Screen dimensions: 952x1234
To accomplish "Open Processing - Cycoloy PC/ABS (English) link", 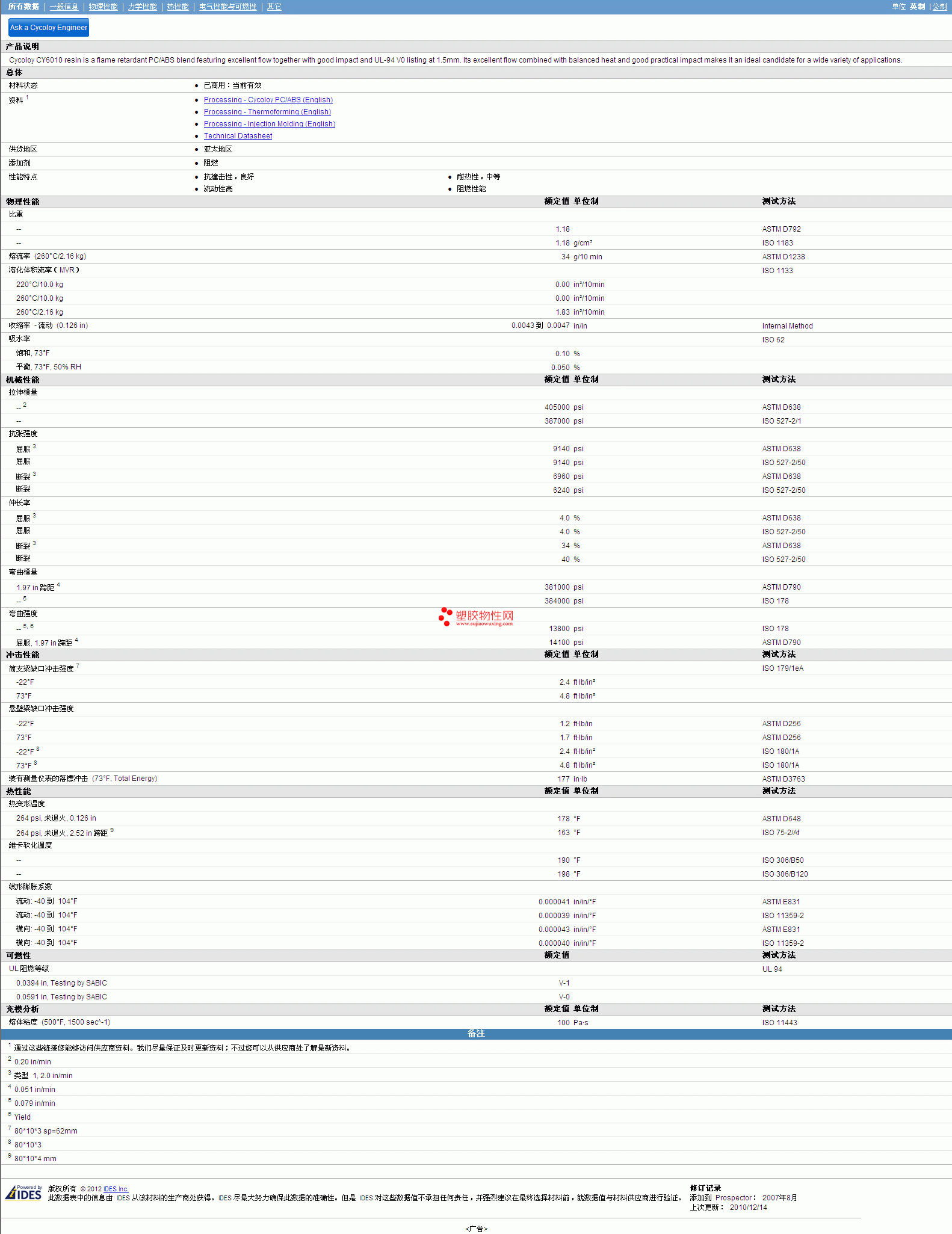I will [268, 100].
